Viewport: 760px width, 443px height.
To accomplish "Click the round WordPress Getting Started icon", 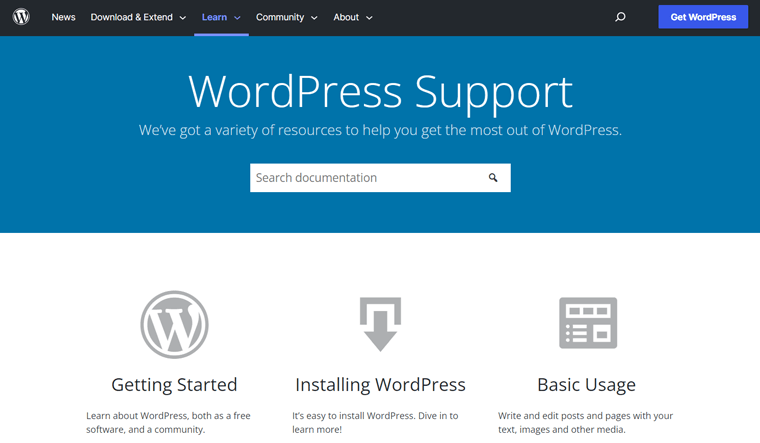I will point(174,324).
